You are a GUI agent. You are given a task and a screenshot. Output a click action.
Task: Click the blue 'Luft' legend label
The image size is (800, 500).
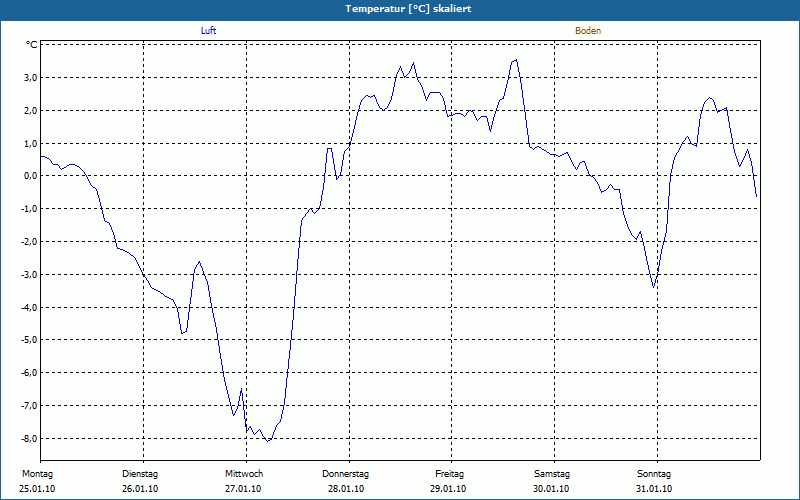click(x=209, y=31)
